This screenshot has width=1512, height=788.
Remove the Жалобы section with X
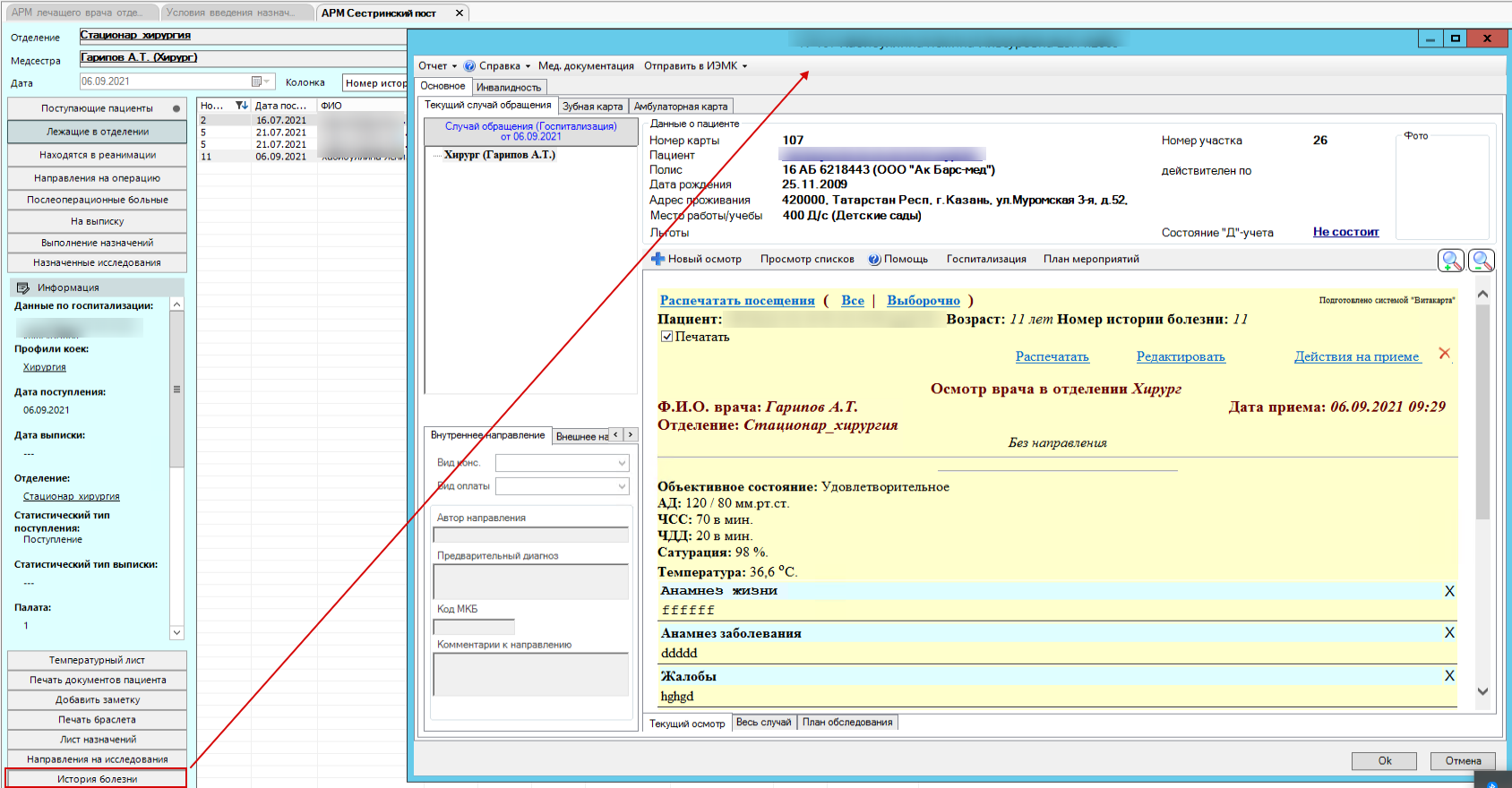click(1449, 676)
